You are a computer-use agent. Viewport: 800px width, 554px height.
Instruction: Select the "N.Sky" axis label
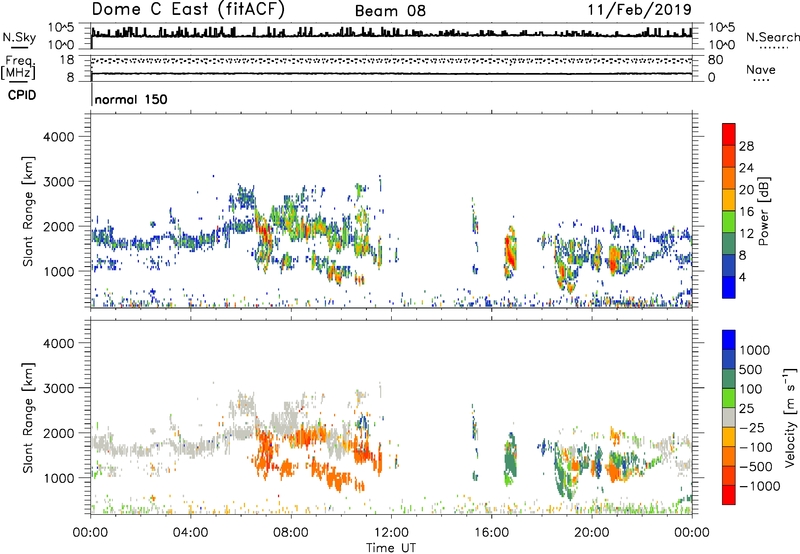pyautogui.click(x=19, y=37)
